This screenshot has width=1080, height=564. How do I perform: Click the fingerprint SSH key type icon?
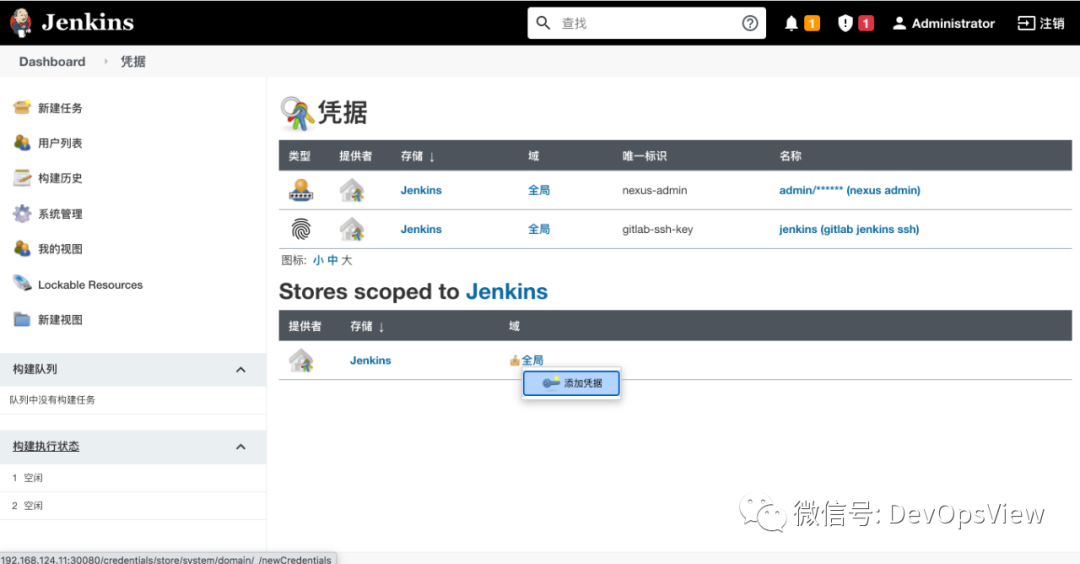click(301, 229)
